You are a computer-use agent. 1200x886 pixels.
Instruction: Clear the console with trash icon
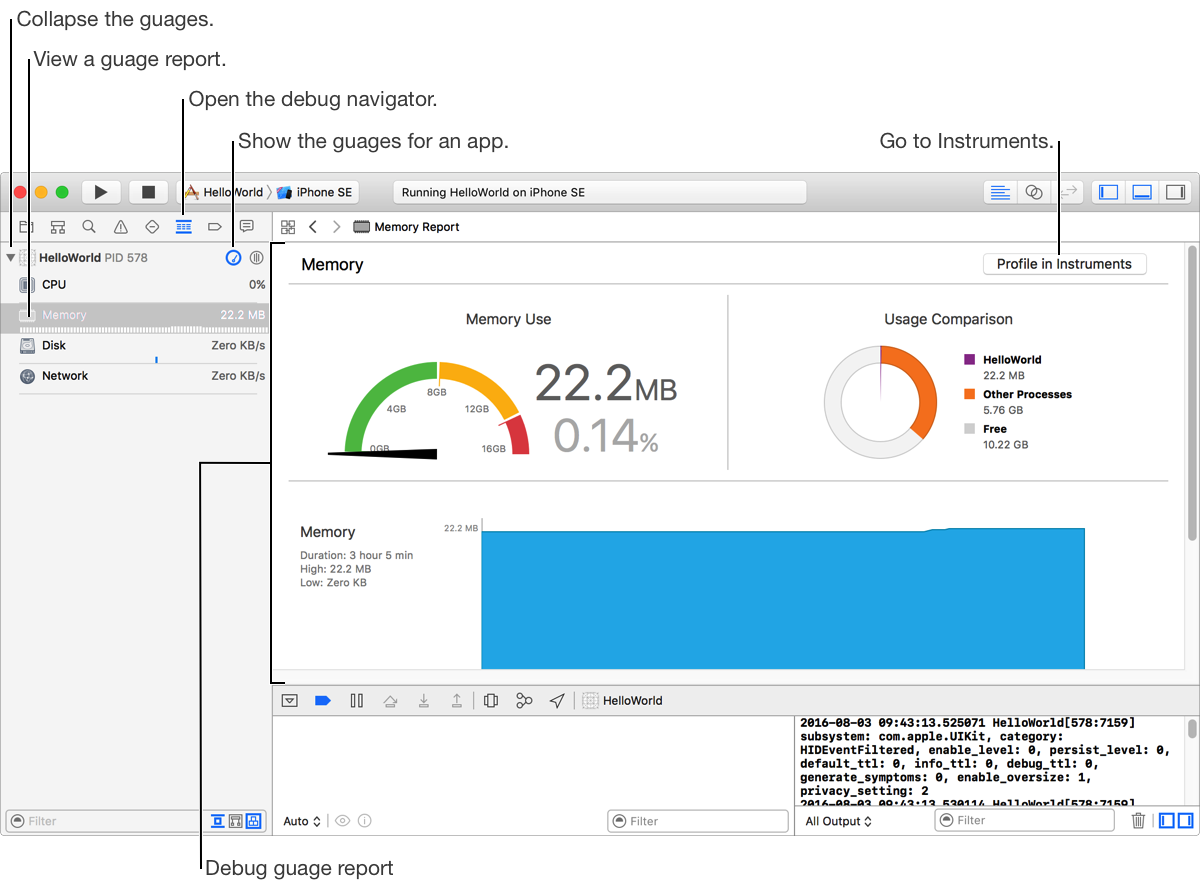1138,821
